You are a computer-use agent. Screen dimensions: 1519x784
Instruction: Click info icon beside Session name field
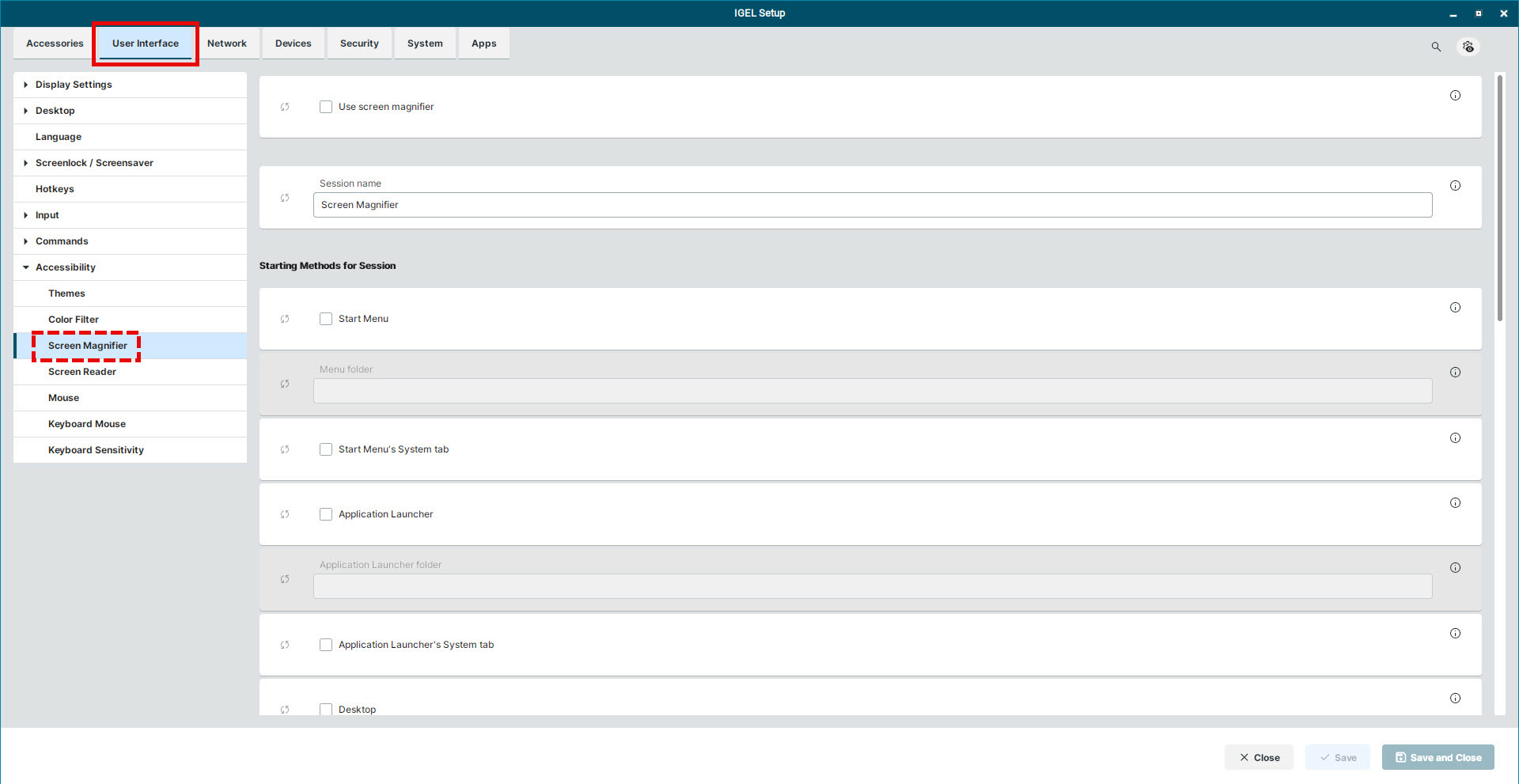pos(1455,186)
